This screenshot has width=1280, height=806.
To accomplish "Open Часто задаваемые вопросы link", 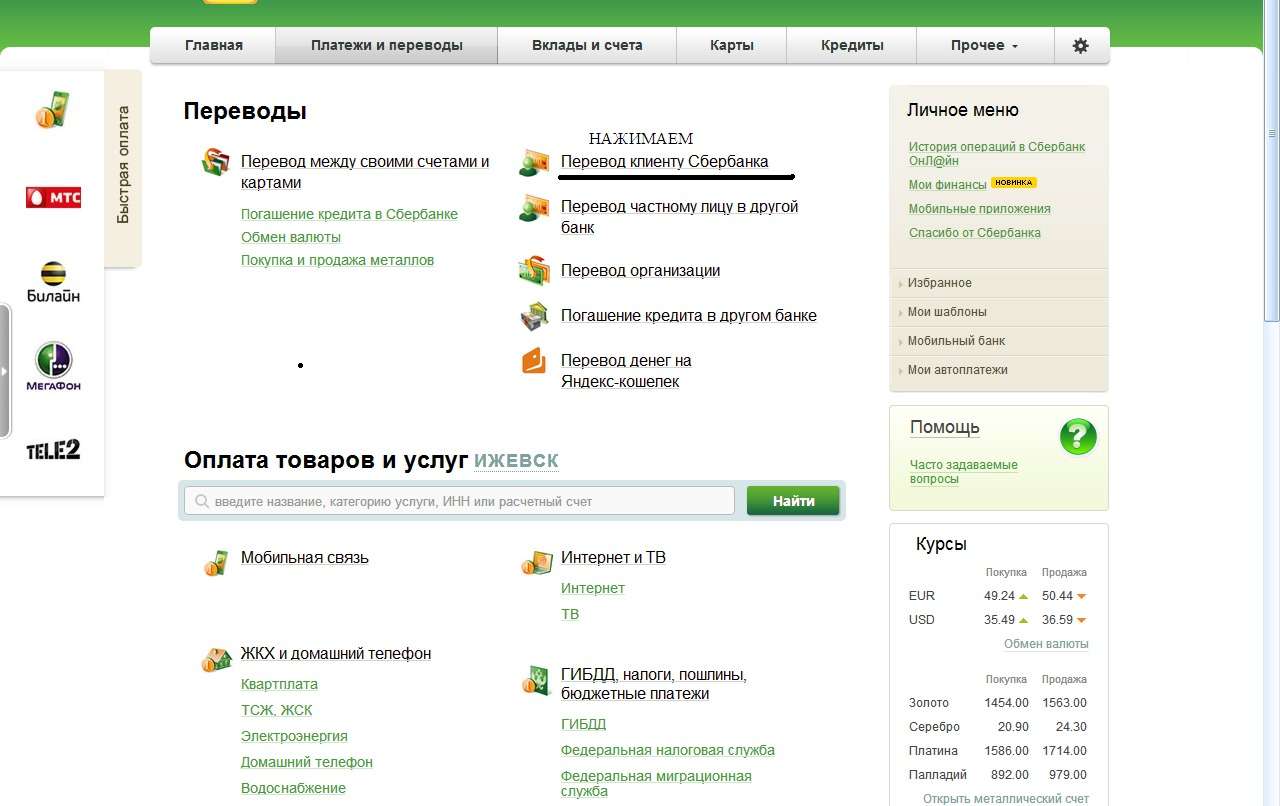I will [x=964, y=472].
